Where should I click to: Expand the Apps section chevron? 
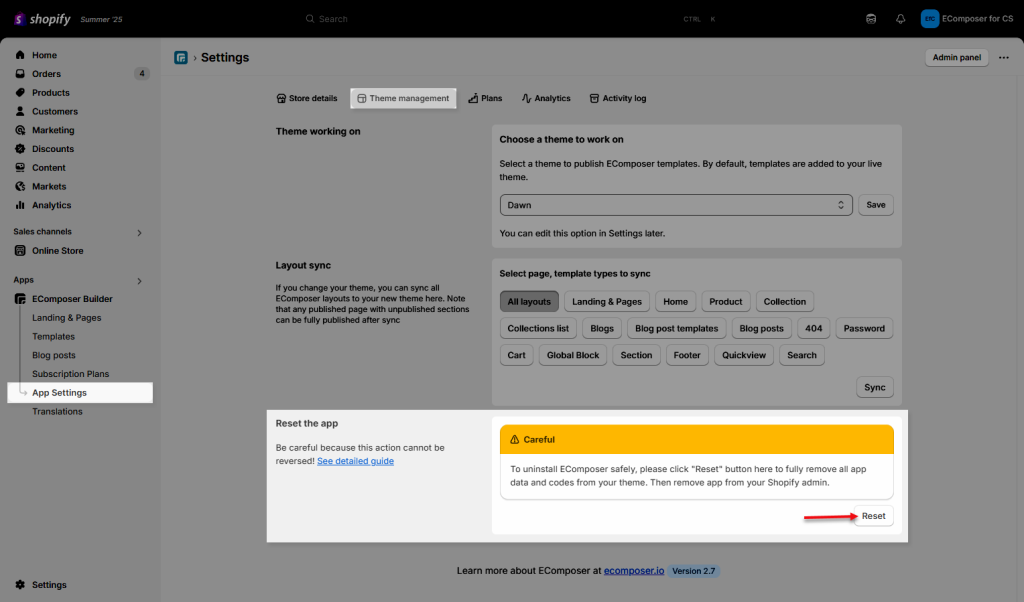point(139,281)
